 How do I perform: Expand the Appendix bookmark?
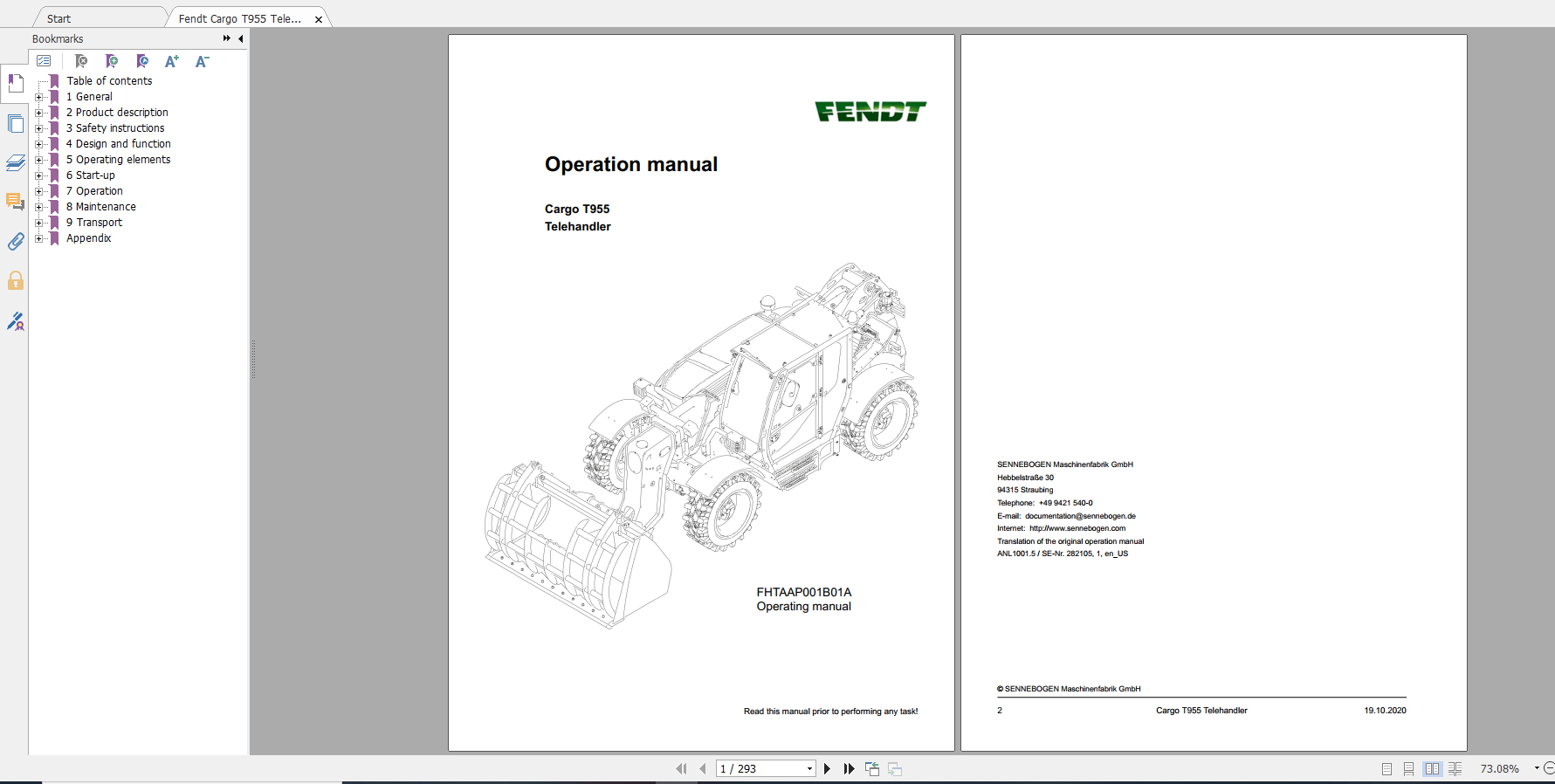(38, 238)
